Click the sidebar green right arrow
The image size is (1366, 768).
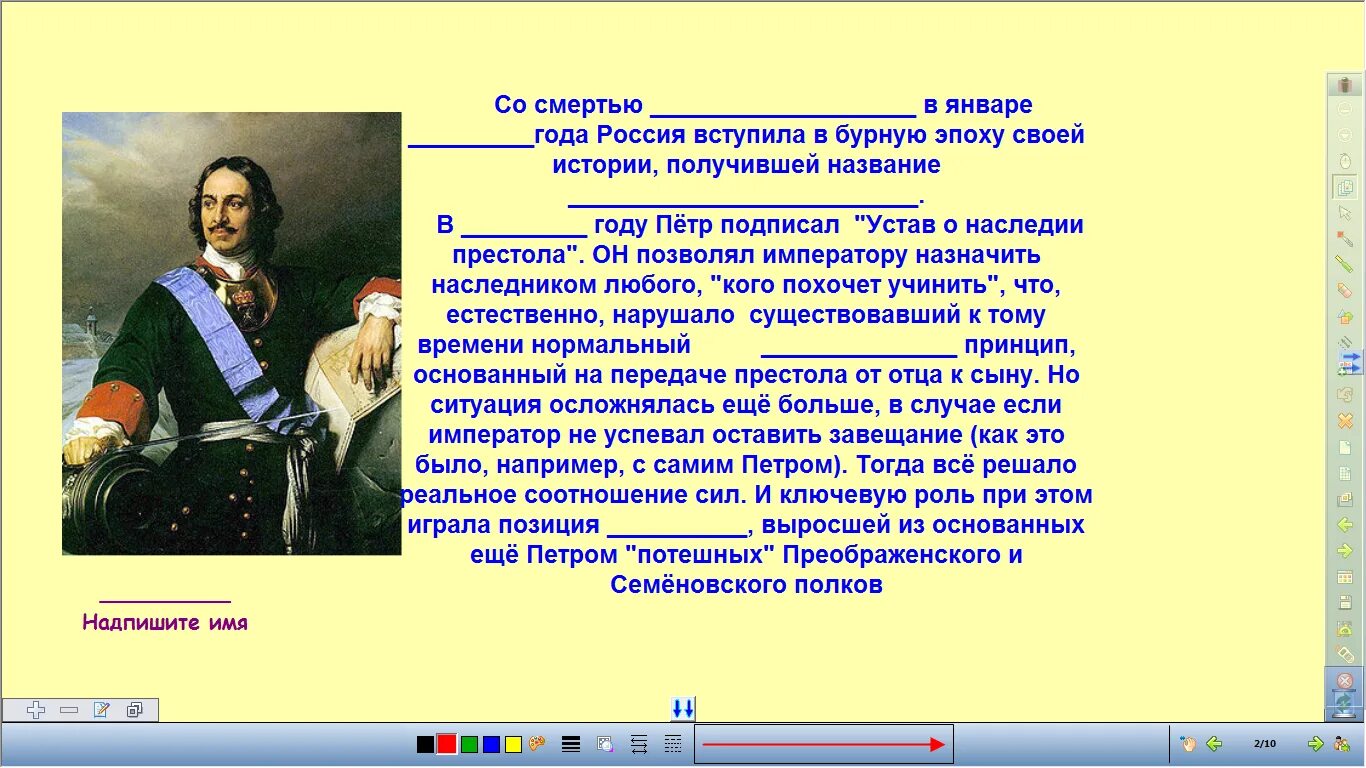coord(1345,551)
